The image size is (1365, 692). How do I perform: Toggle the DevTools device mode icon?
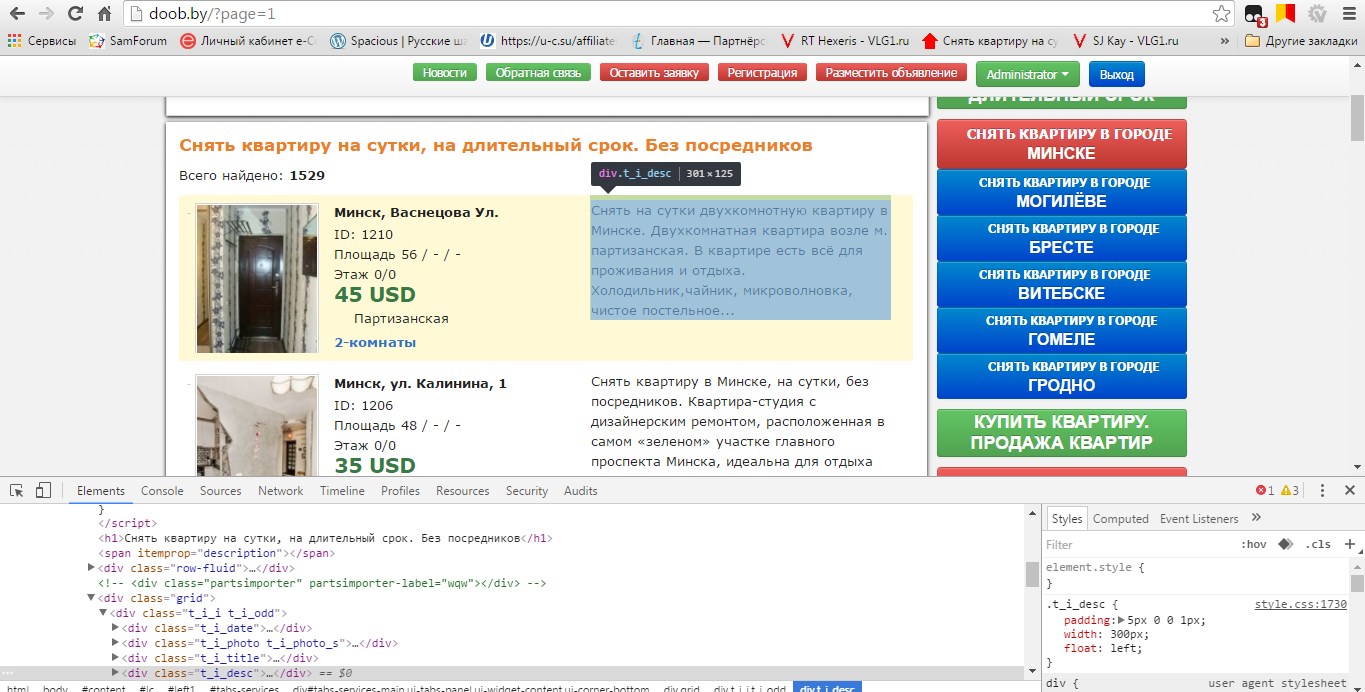[43, 490]
